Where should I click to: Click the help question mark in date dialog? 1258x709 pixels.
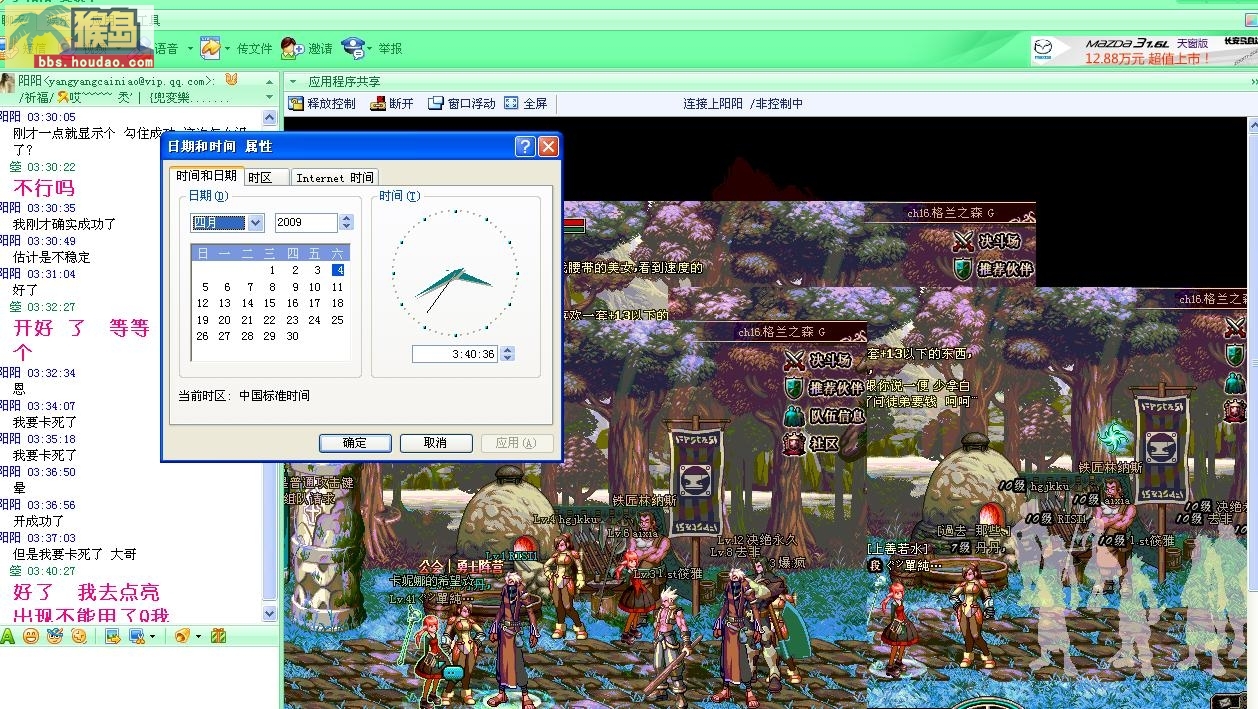[x=525, y=147]
